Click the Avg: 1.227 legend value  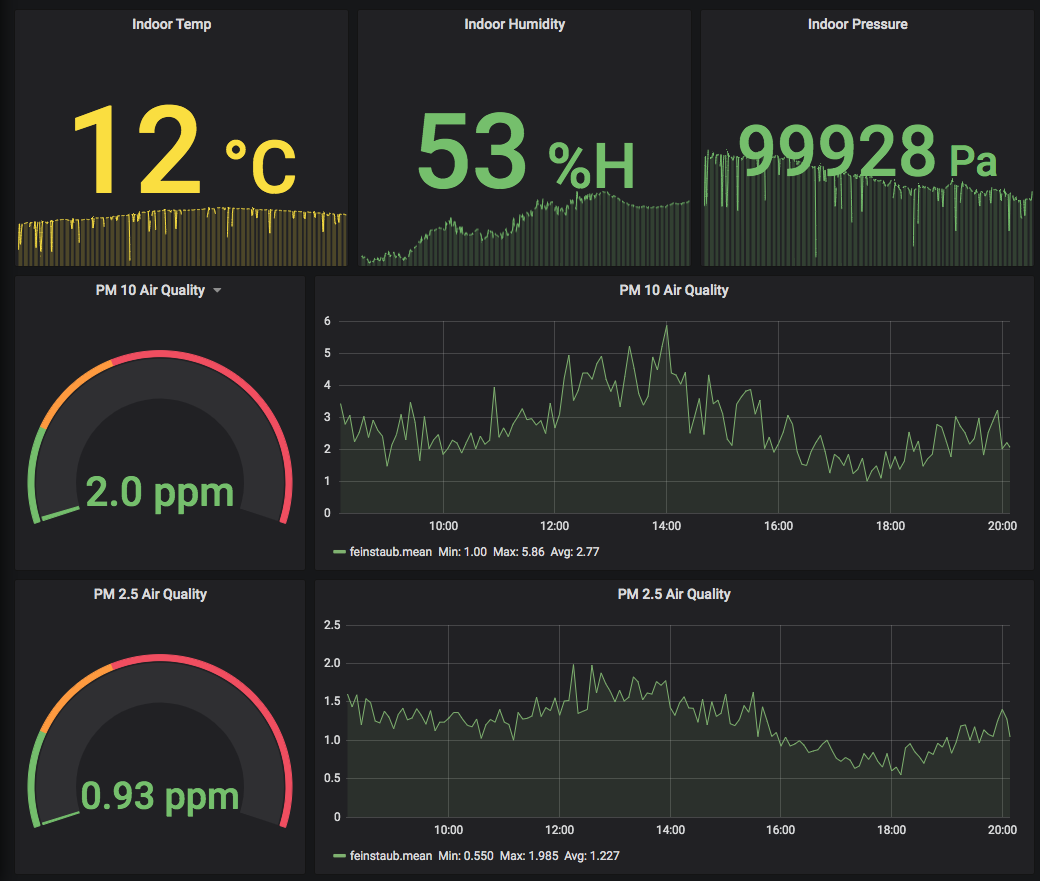592,856
